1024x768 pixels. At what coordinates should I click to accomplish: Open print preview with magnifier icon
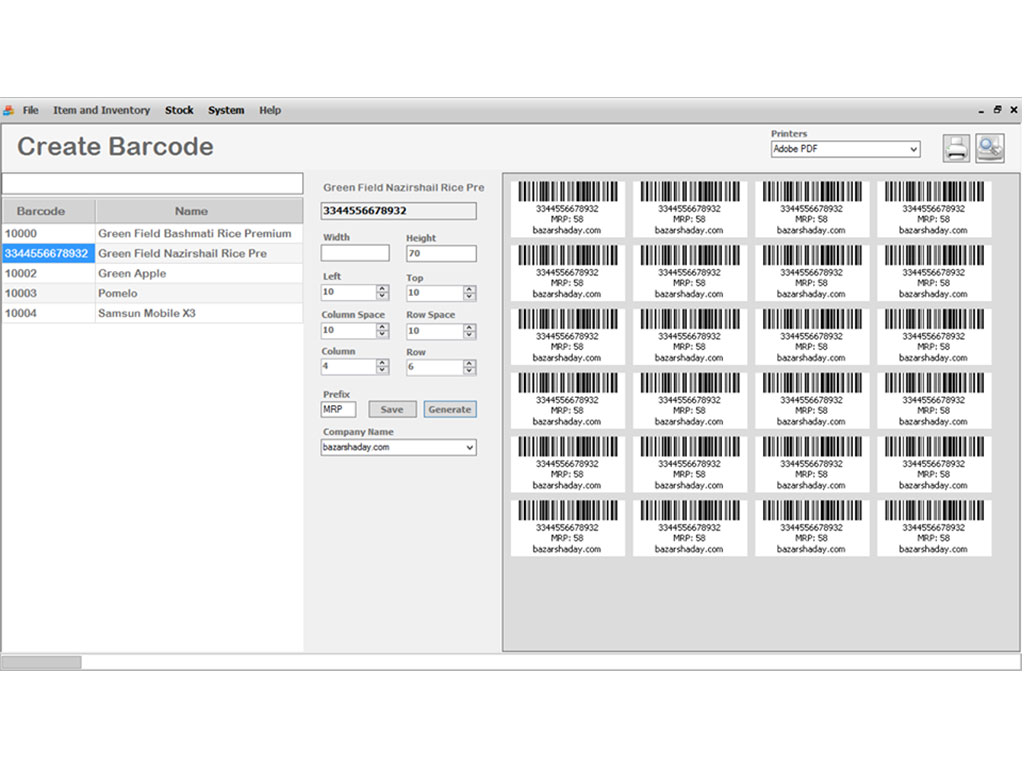990,149
